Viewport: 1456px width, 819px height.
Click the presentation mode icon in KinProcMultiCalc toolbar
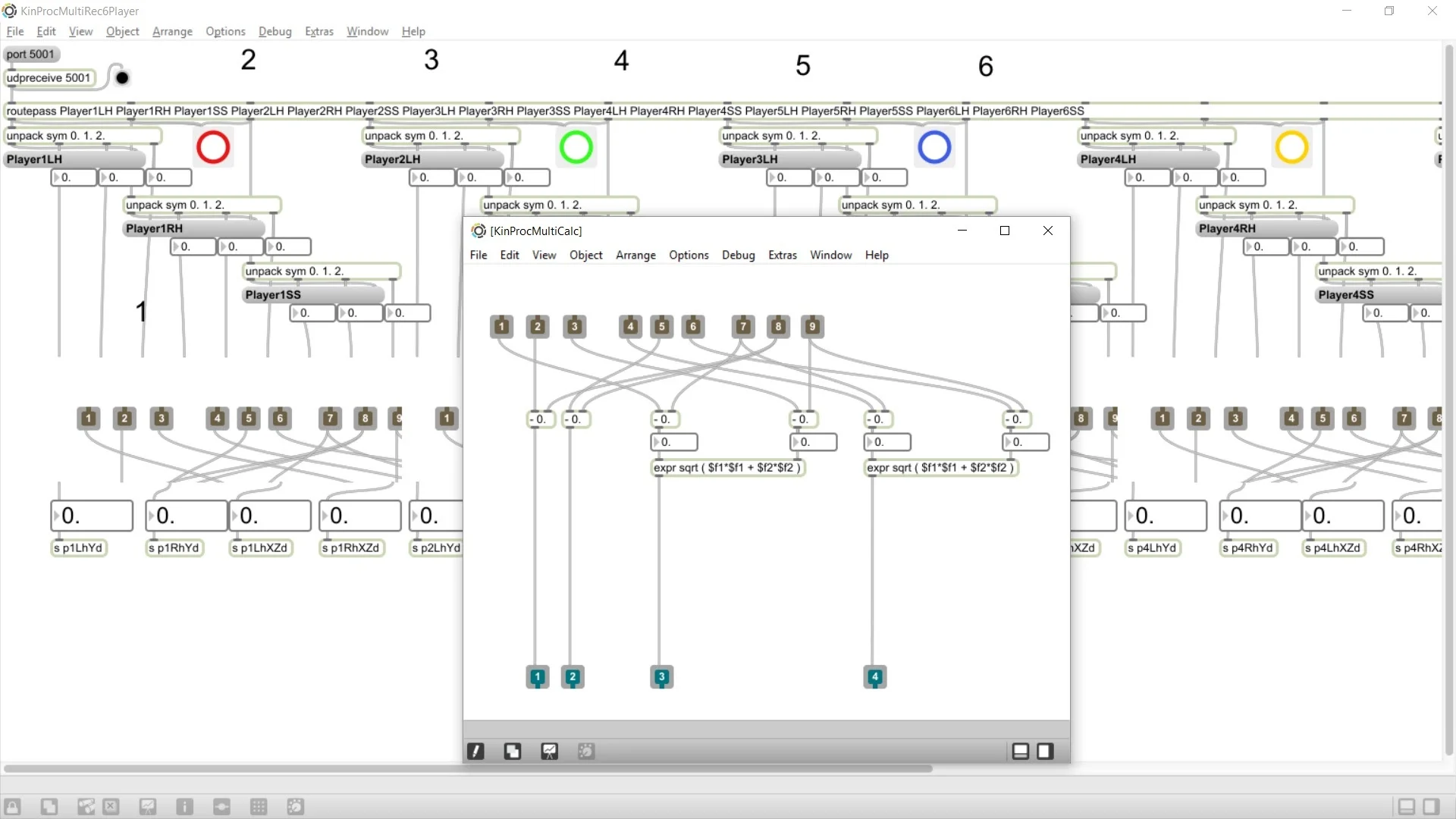coord(549,752)
